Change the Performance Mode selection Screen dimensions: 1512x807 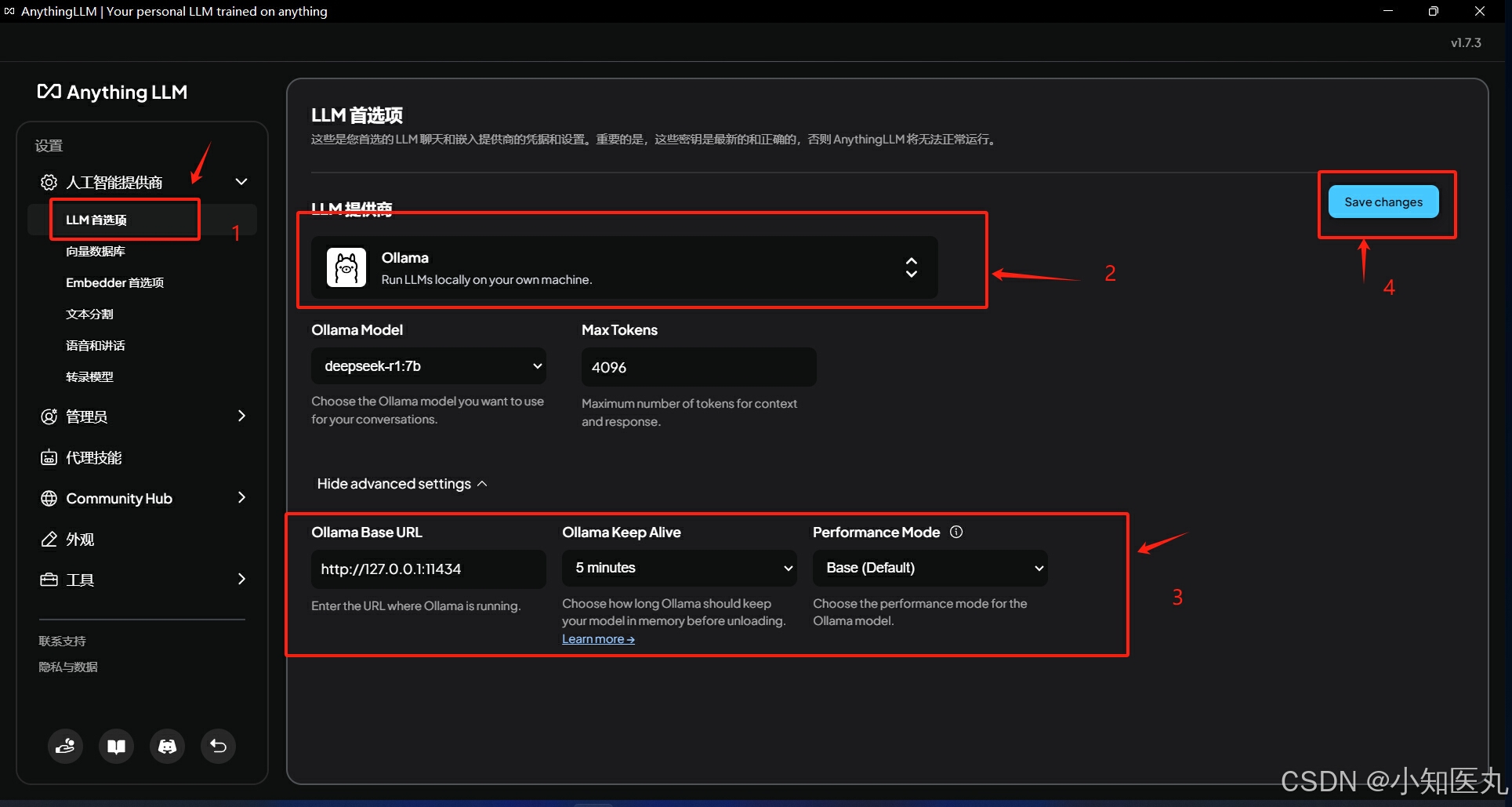coord(929,568)
